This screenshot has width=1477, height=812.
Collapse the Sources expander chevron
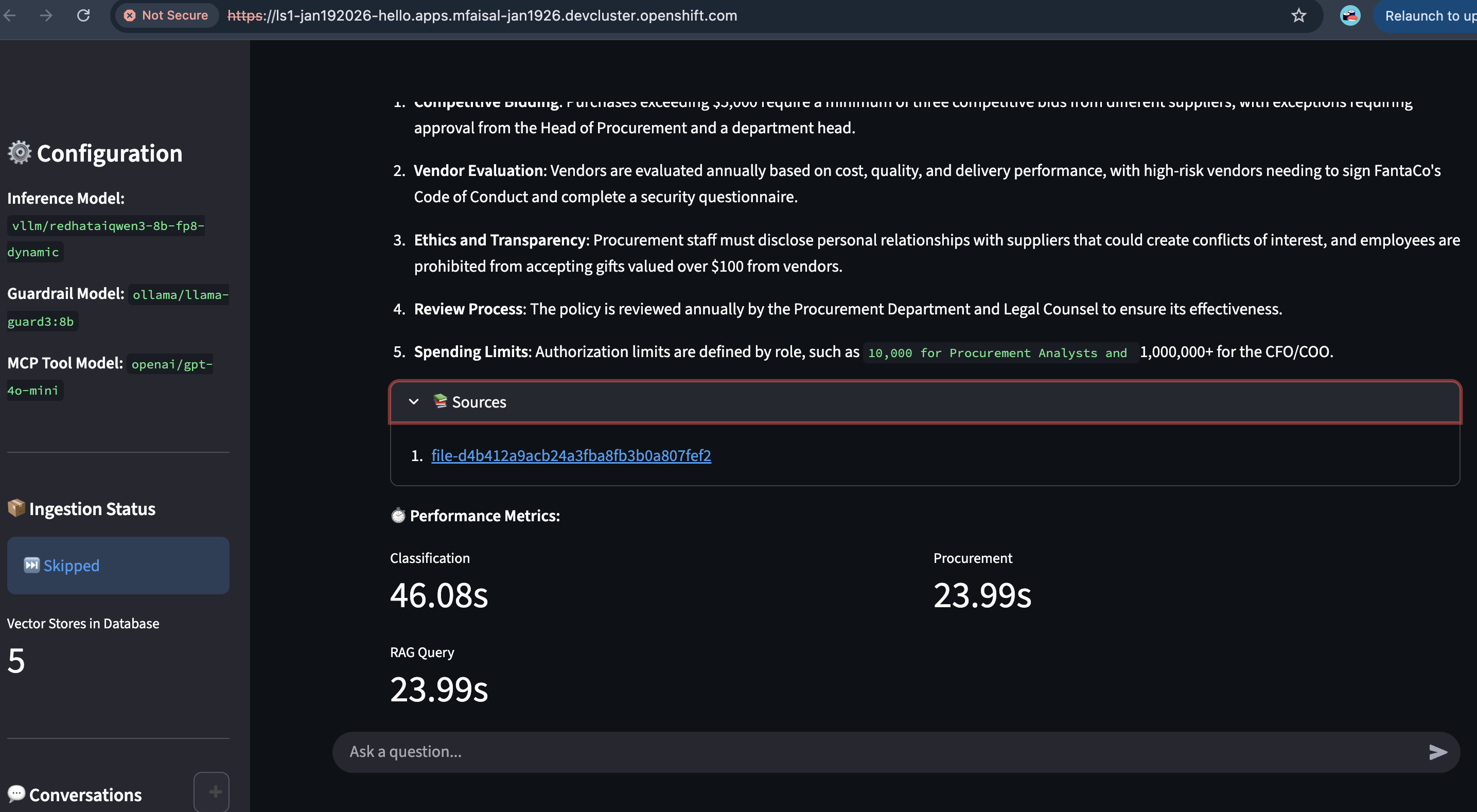point(413,401)
